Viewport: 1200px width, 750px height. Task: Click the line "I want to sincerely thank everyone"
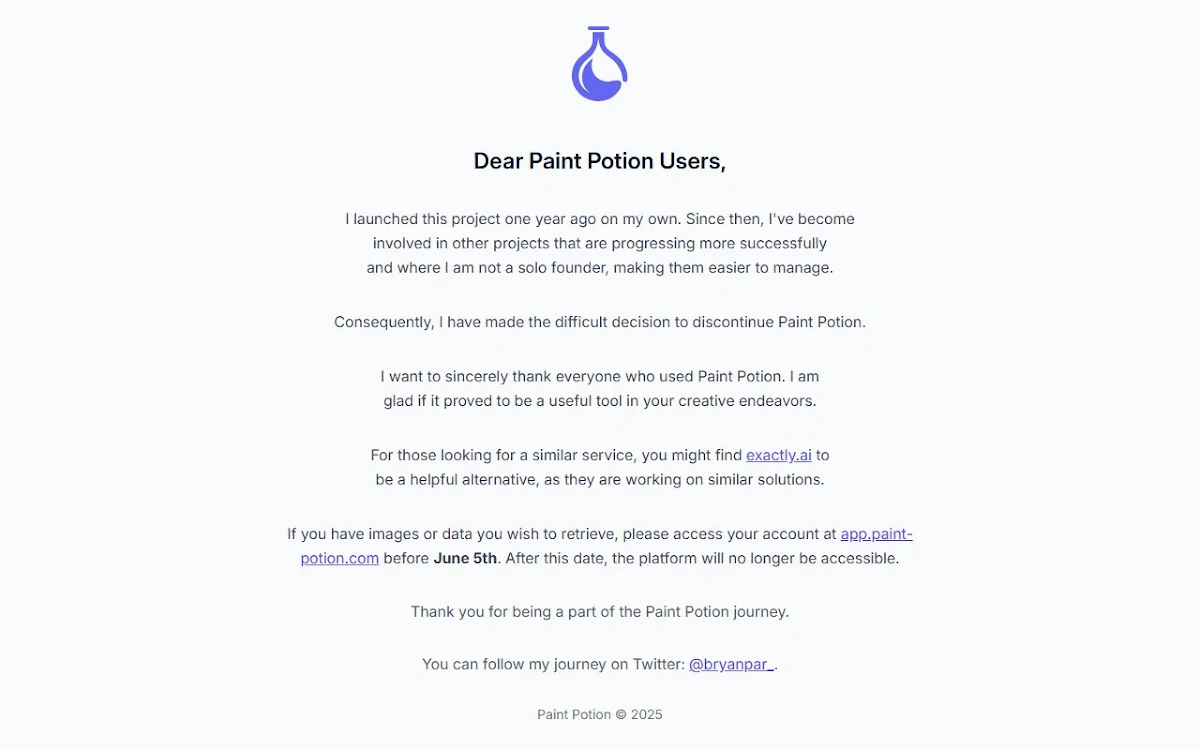tap(600, 377)
